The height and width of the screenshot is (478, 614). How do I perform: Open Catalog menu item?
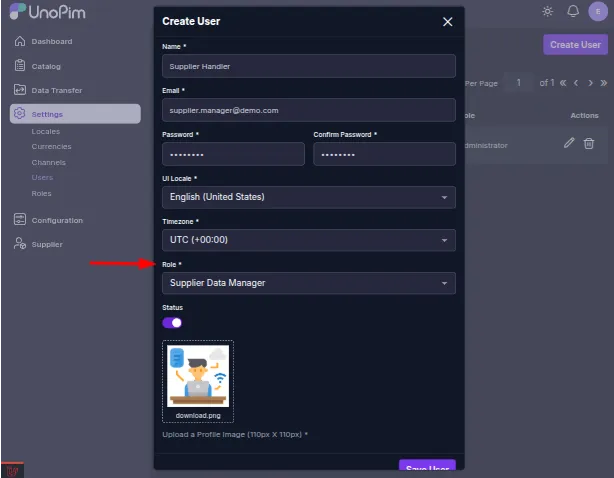[46, 66]
